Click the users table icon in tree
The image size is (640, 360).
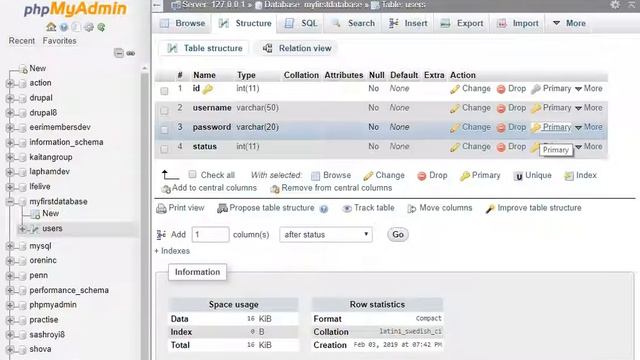35,229
